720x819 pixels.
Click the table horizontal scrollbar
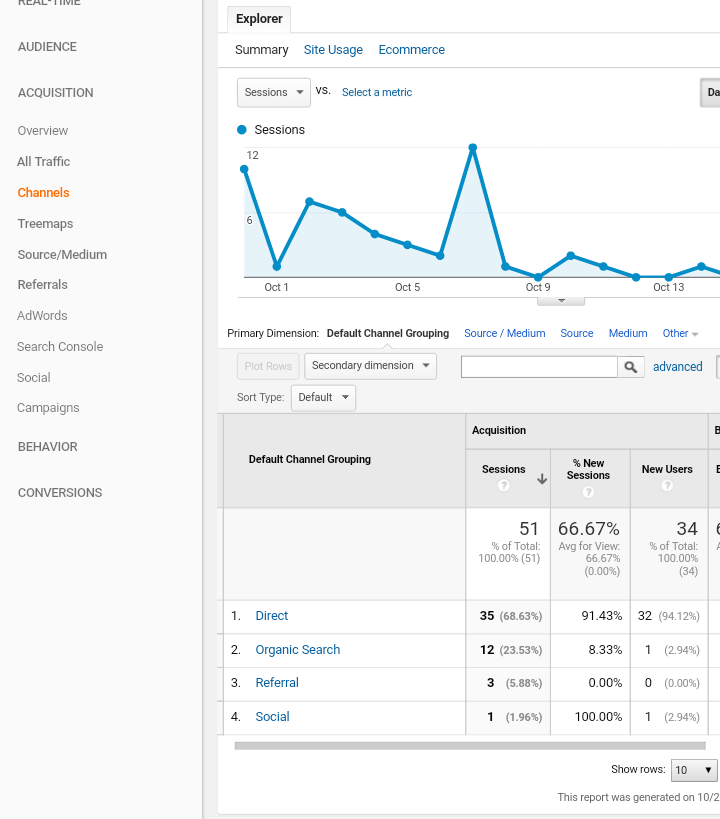point(470,745)
